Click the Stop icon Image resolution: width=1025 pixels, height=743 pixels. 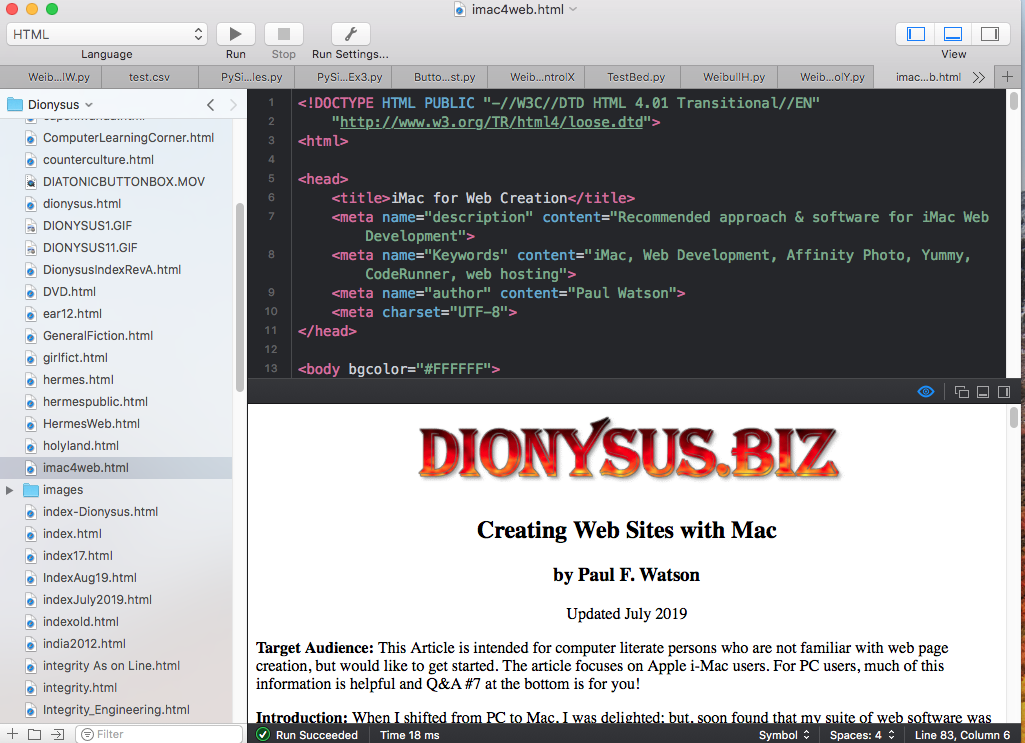tap(283, 32)
